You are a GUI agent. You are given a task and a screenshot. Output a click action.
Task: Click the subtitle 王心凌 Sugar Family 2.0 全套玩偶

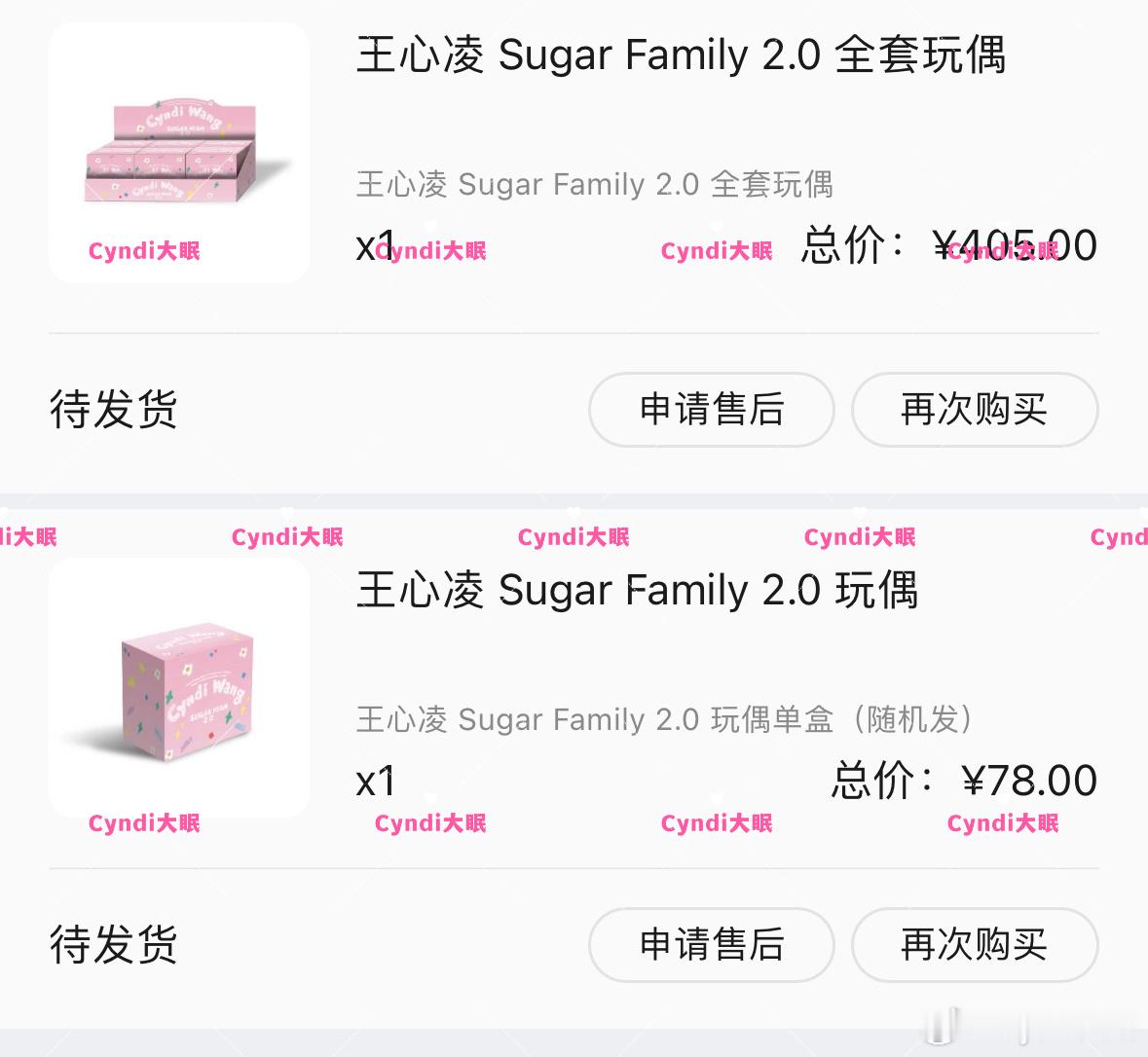point(596,184)
